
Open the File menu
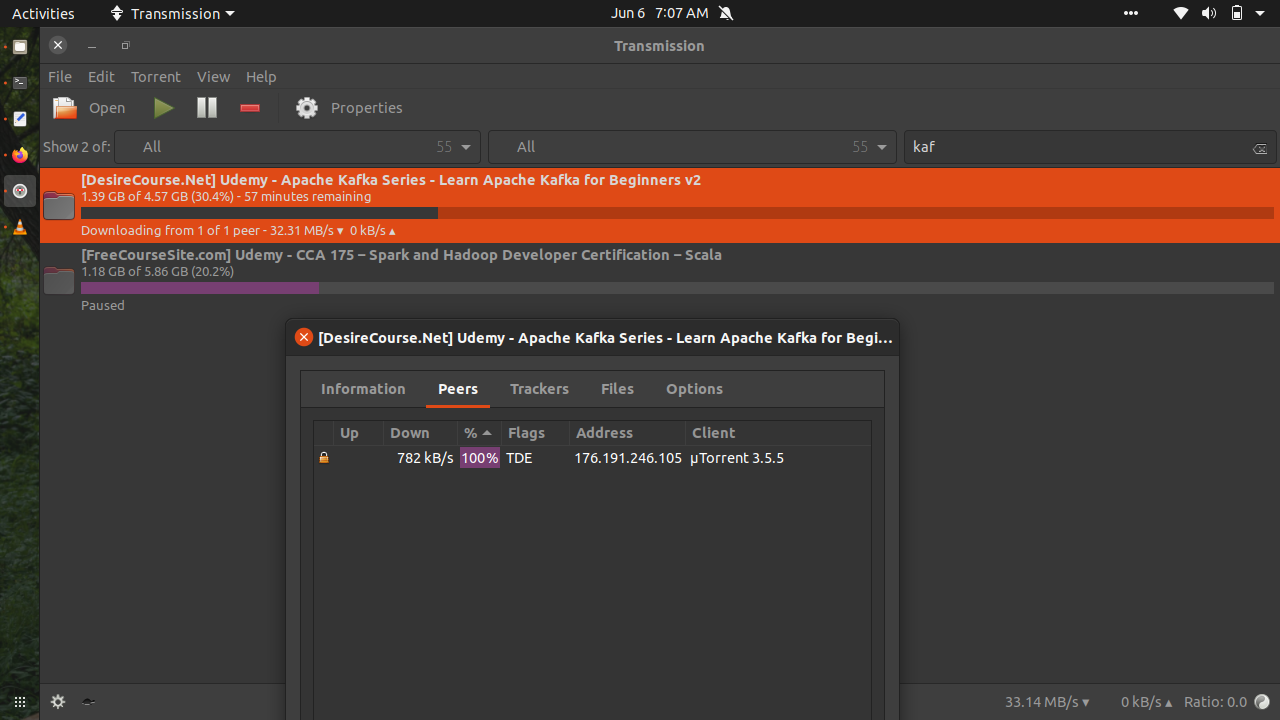(60, 77)
